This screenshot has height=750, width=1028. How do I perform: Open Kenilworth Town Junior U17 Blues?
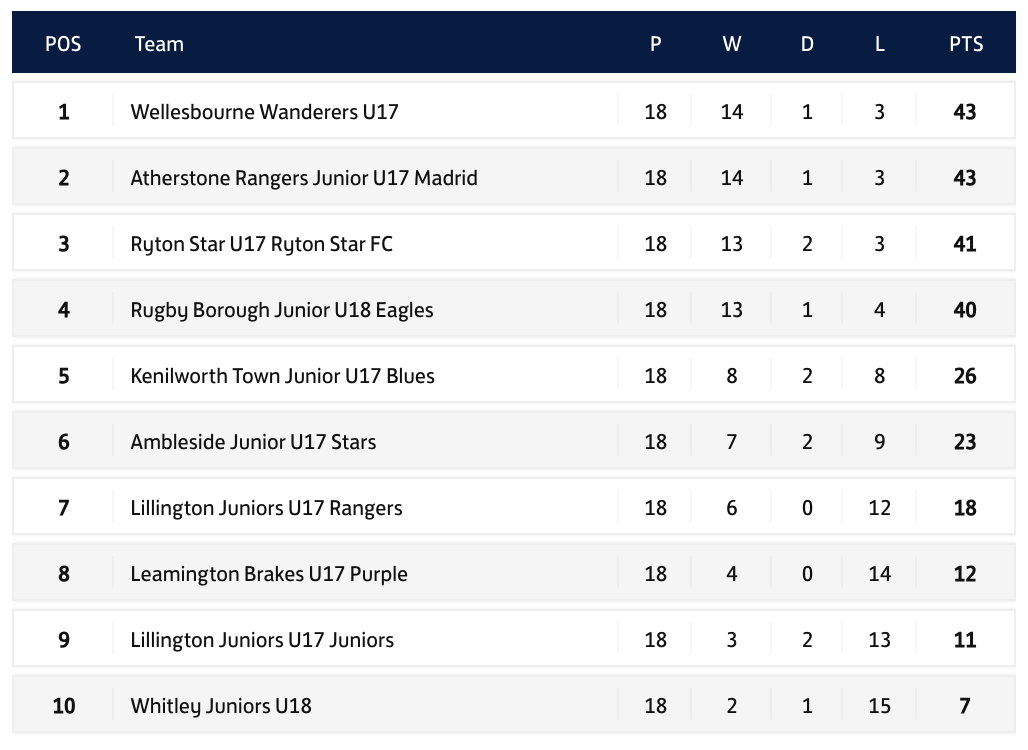[x=283, y=376]
